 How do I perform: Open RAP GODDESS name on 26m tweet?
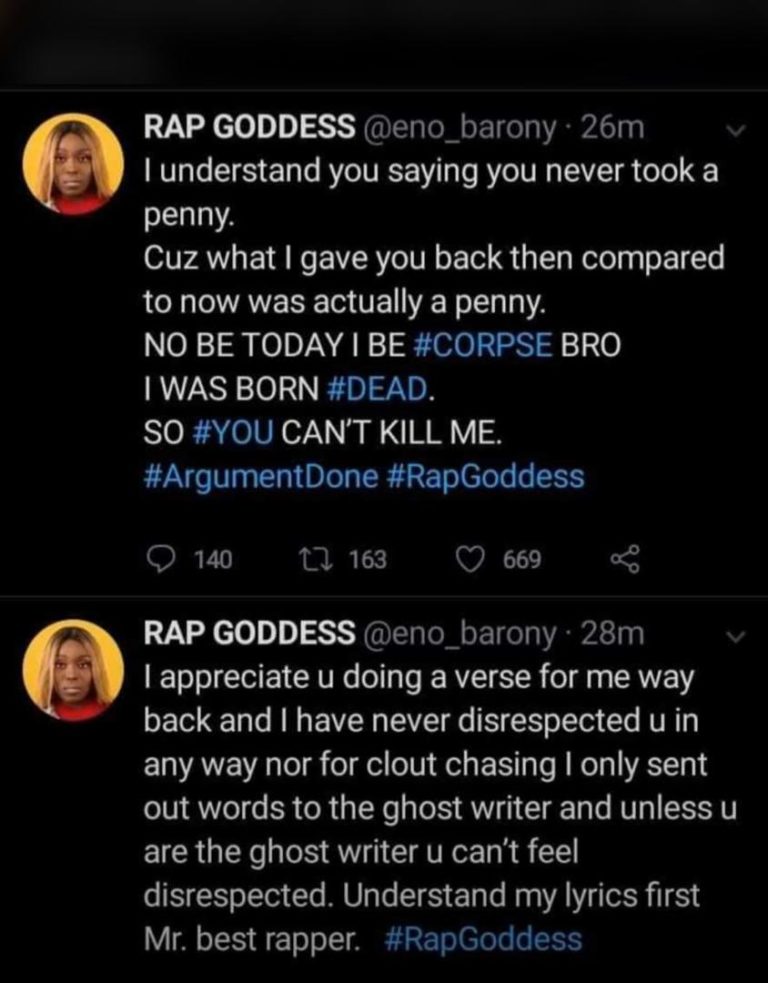click(250, 127)
